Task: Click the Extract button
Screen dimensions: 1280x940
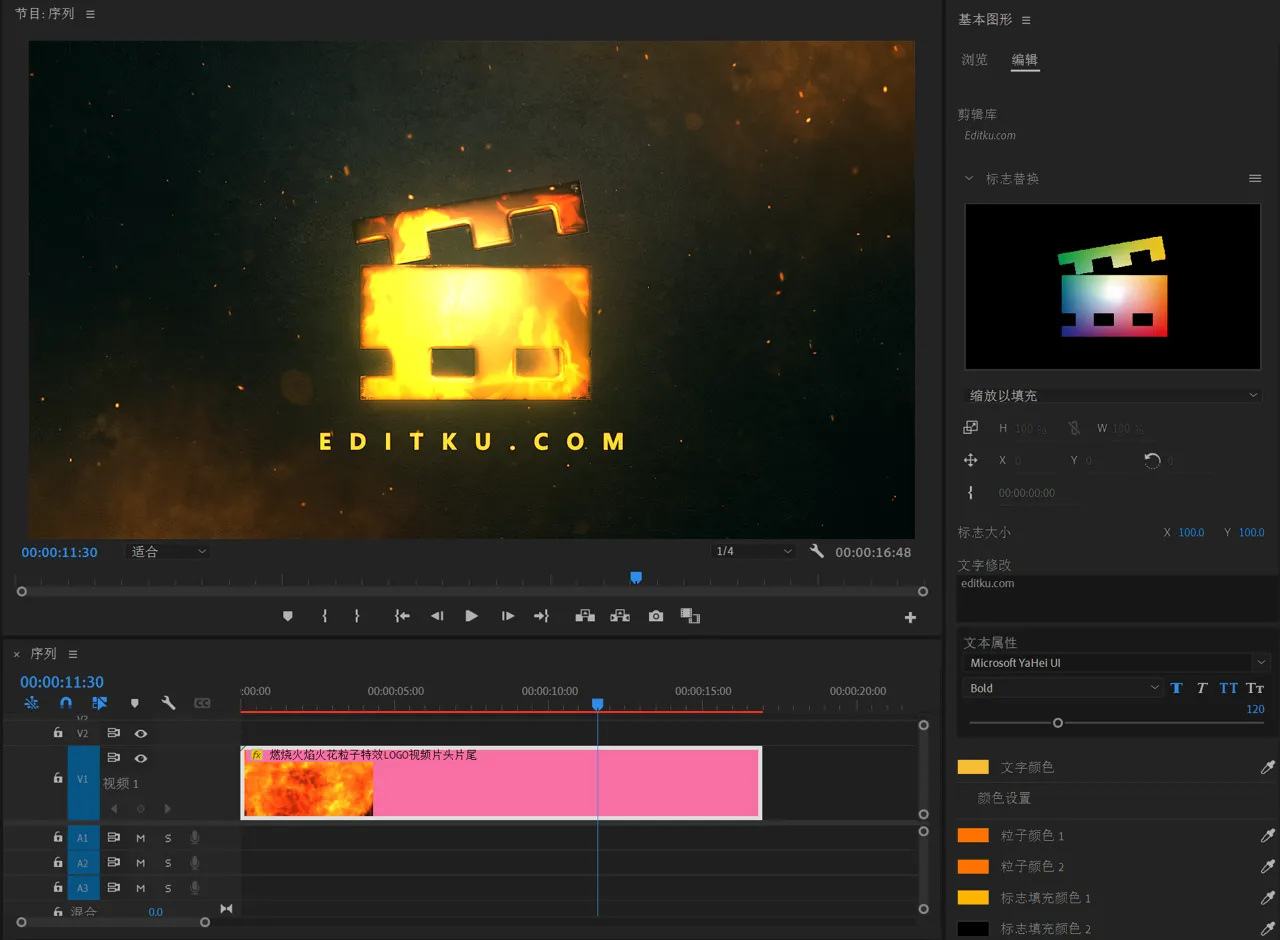Action: click(x=620, y=617)
